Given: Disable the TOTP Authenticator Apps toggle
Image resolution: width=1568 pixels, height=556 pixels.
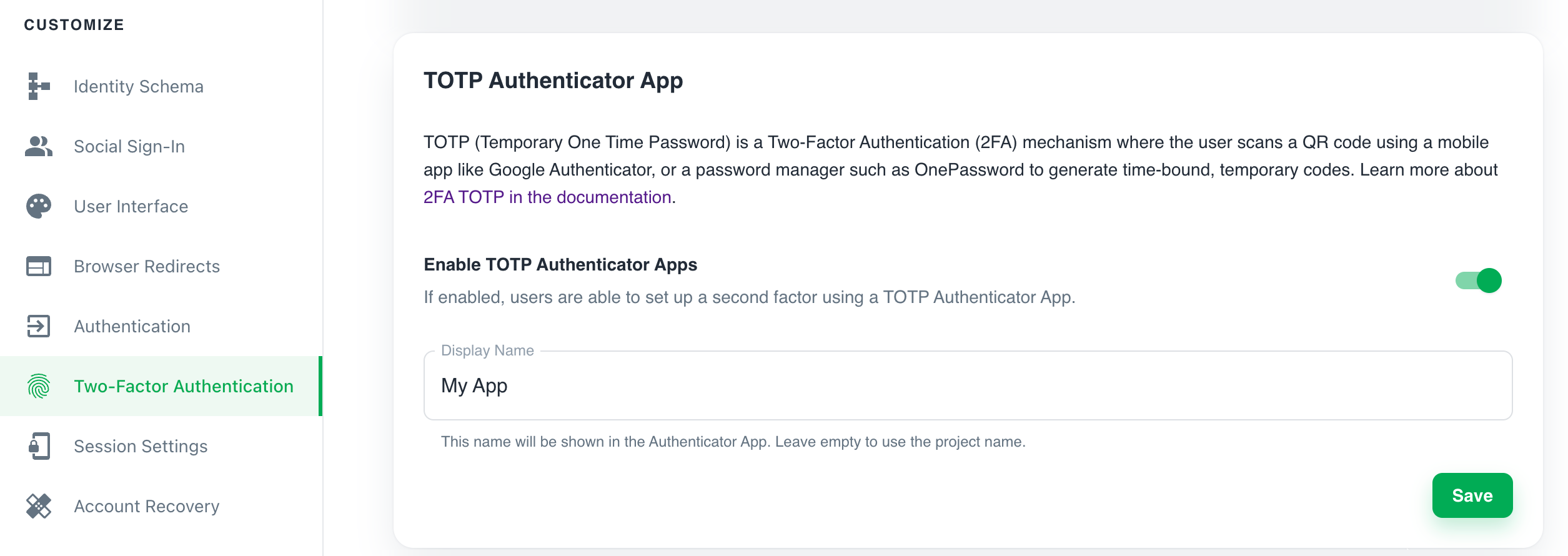Looking at the screenshot, I should (1478, 280).
